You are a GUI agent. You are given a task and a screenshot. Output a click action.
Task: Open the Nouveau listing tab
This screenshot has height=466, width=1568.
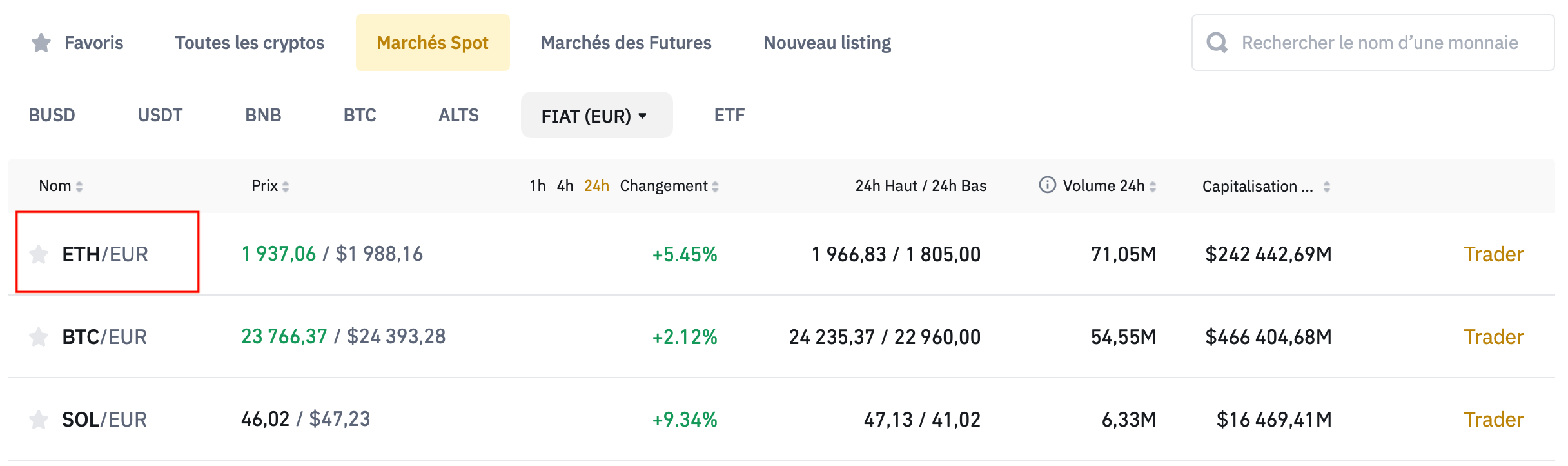click(827, 42)
